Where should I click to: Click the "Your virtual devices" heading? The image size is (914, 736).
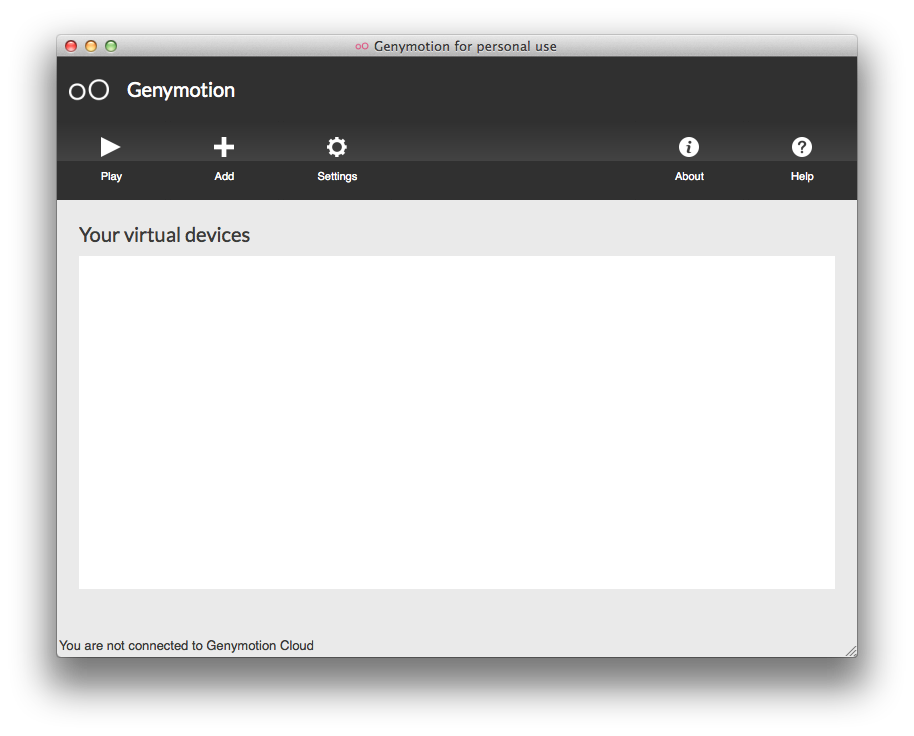point(164,235)
